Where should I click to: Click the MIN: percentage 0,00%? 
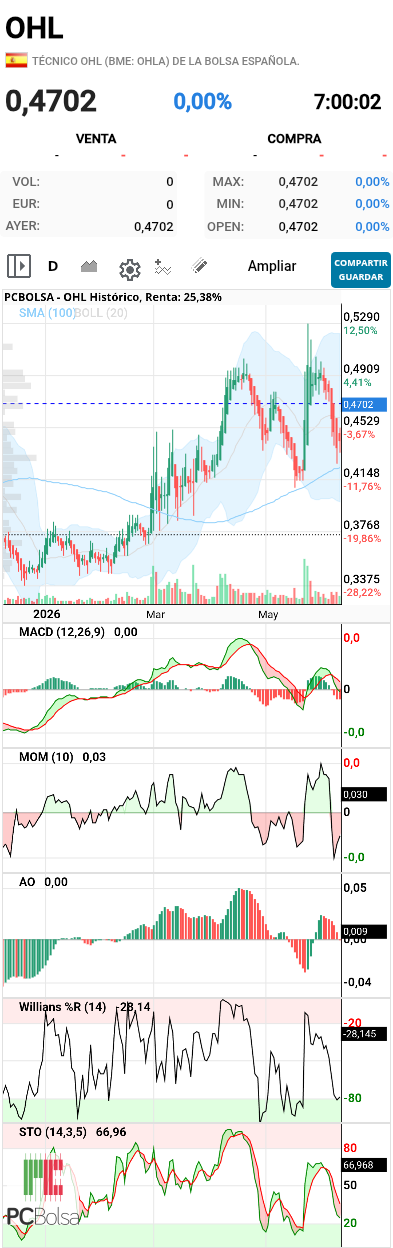coord(372,203)
